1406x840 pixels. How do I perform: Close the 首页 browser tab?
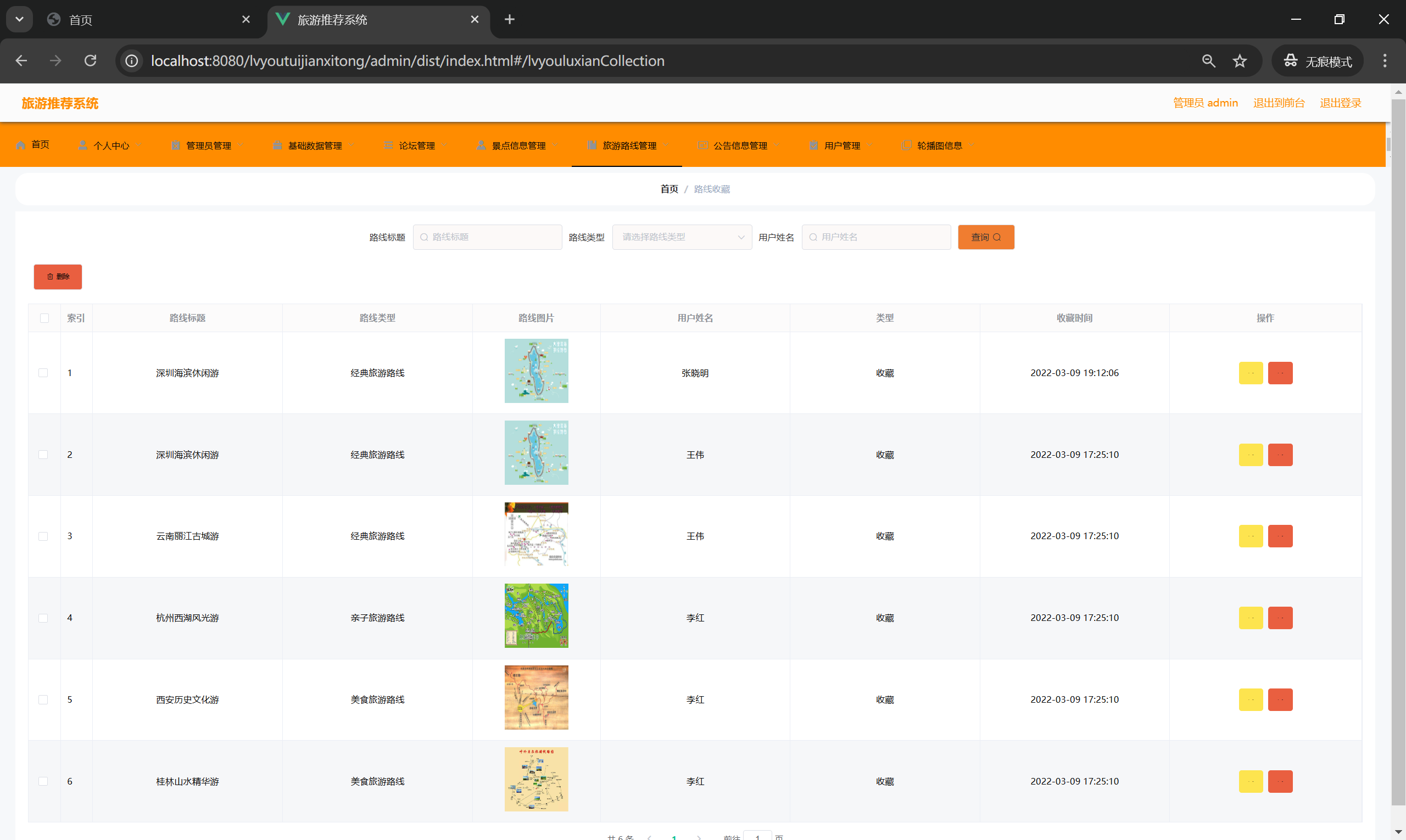[246, 19]
